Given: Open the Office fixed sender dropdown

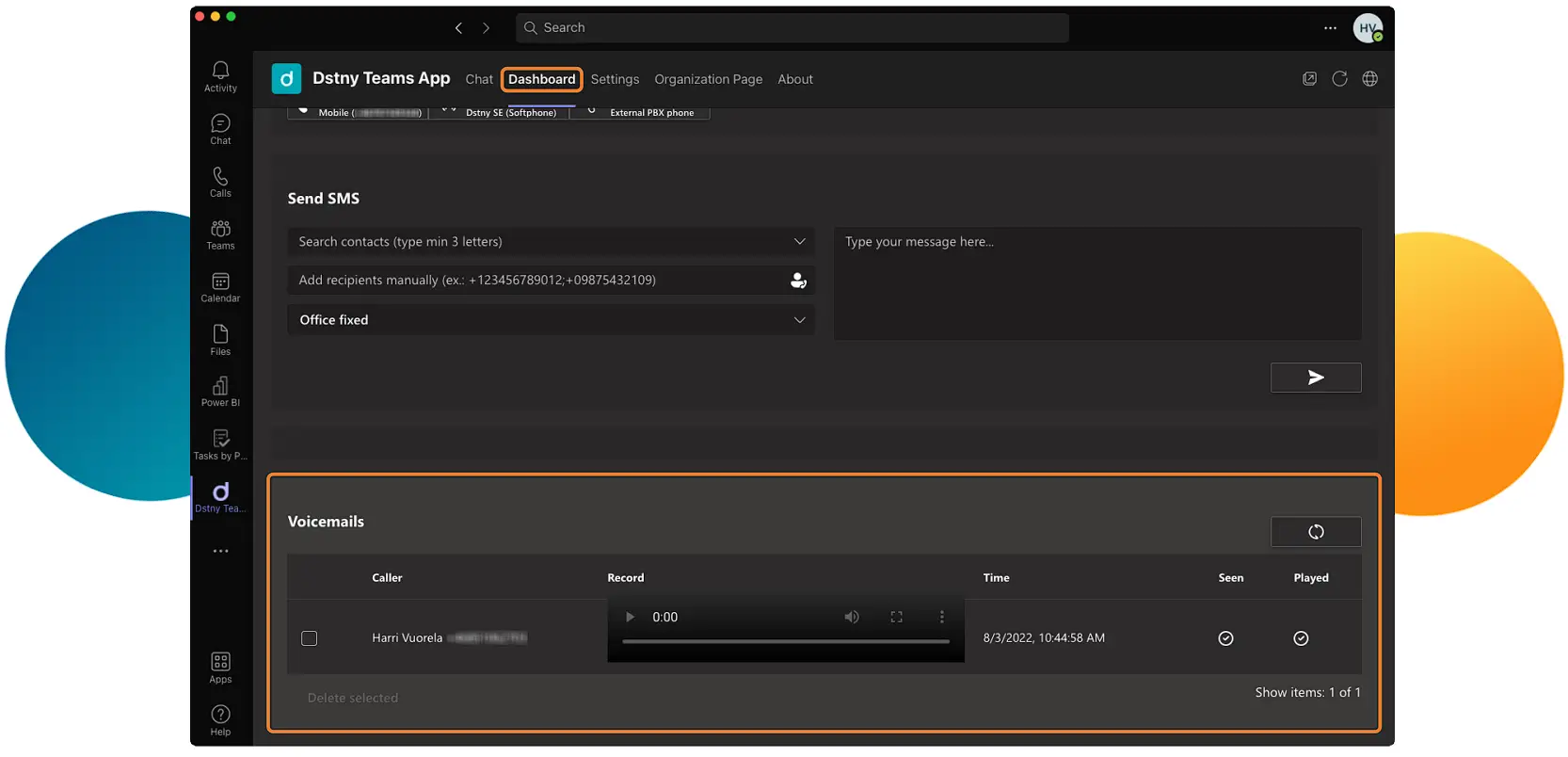Looking at the screenshot, I should pyautogui.click(x=552, y=320).
